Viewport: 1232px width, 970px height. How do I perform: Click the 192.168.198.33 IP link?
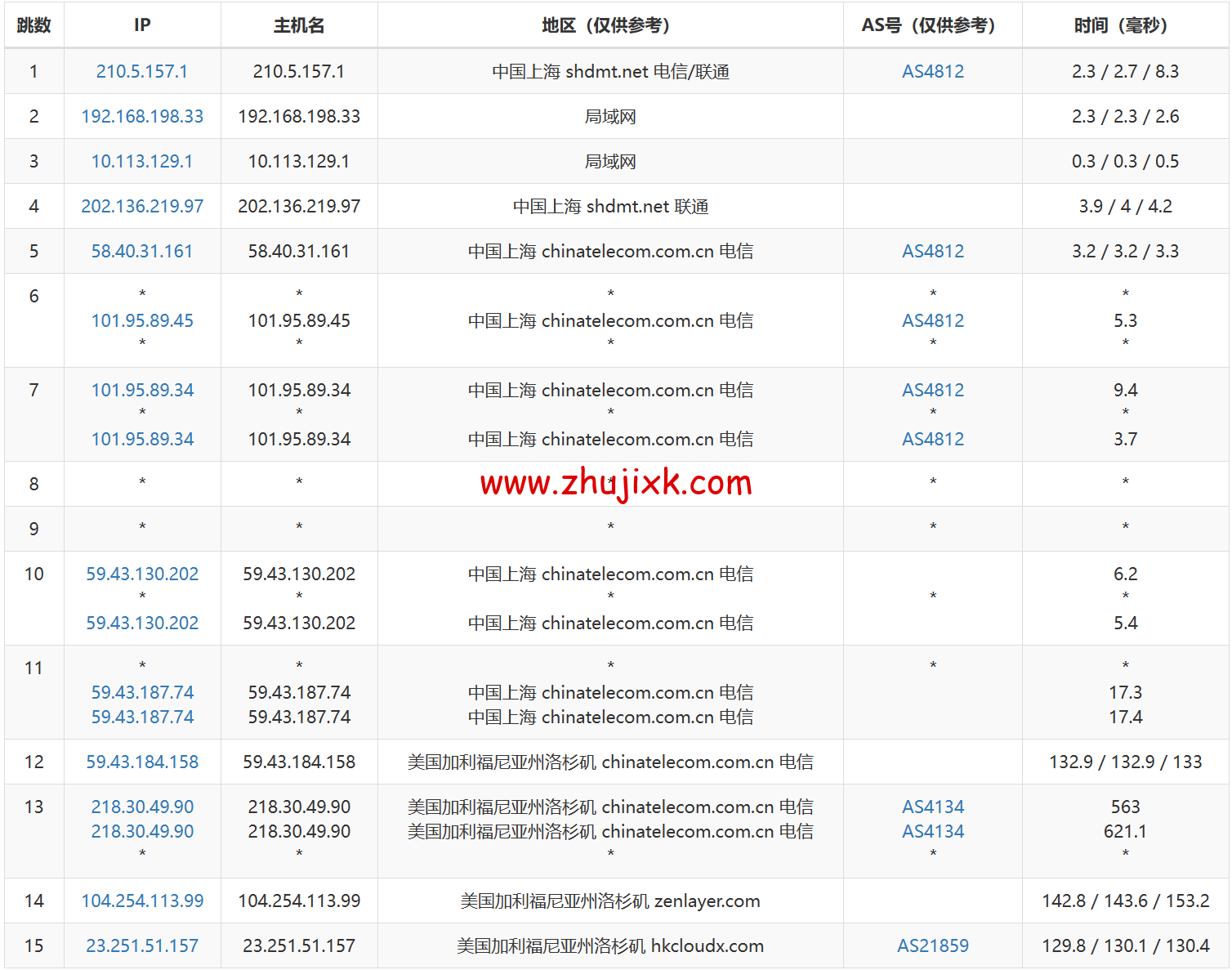point(141,116)
